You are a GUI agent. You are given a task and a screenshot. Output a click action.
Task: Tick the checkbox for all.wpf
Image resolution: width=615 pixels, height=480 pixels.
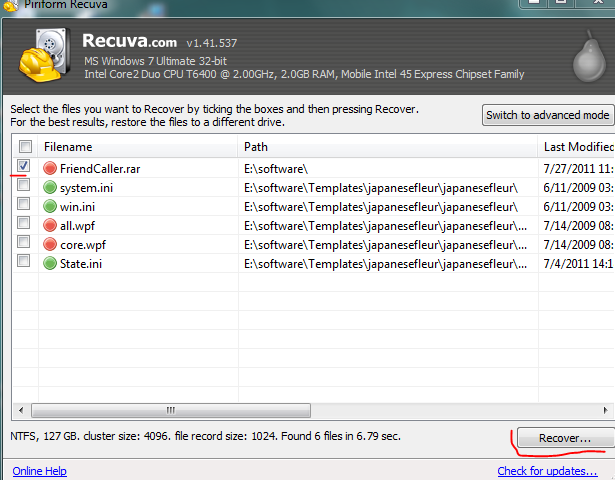(x=24, y=223)
